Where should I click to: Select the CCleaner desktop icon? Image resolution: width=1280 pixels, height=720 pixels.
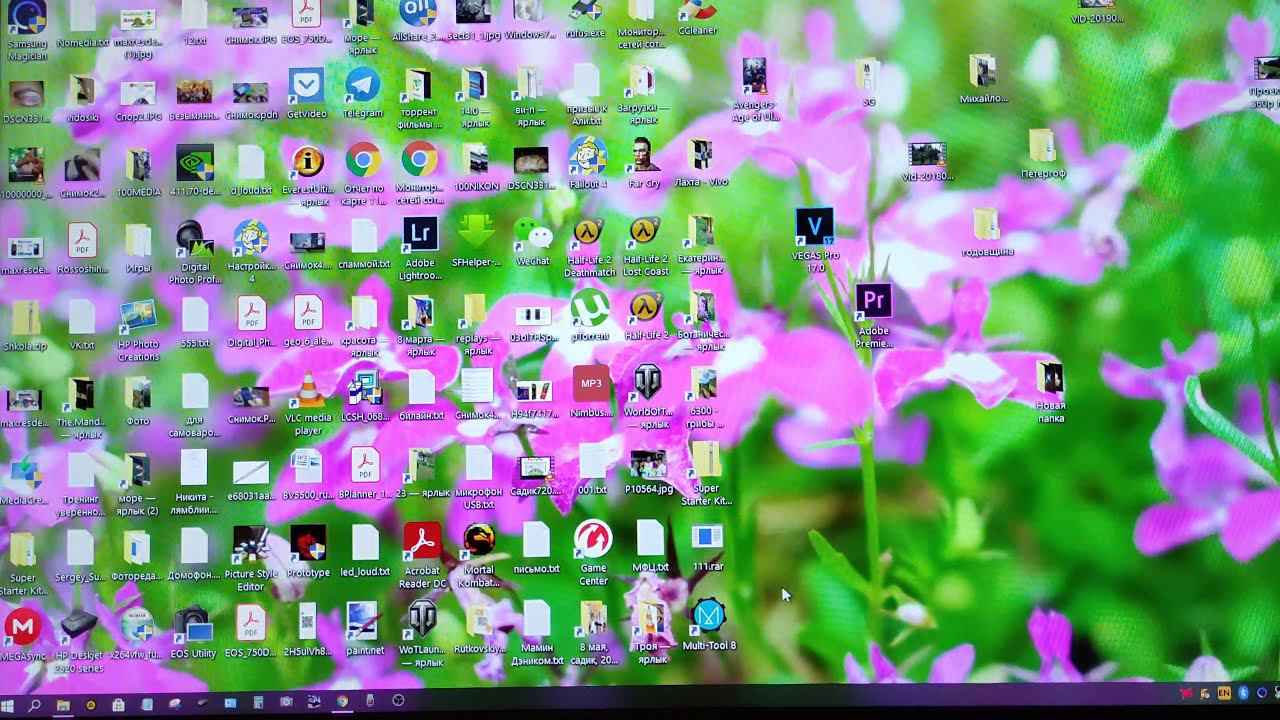698,10
